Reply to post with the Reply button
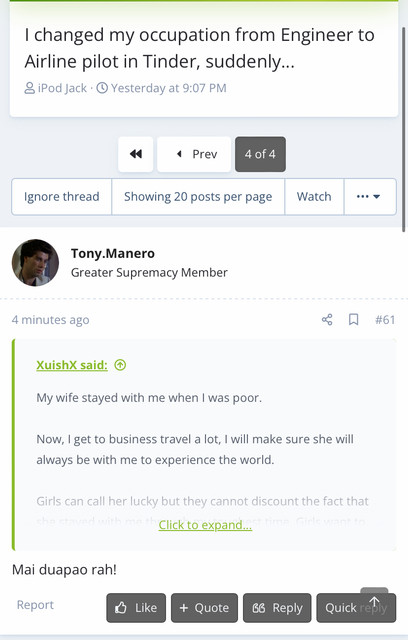The height and width of the screenshot is (640, 408). click(x=277, y=608)
